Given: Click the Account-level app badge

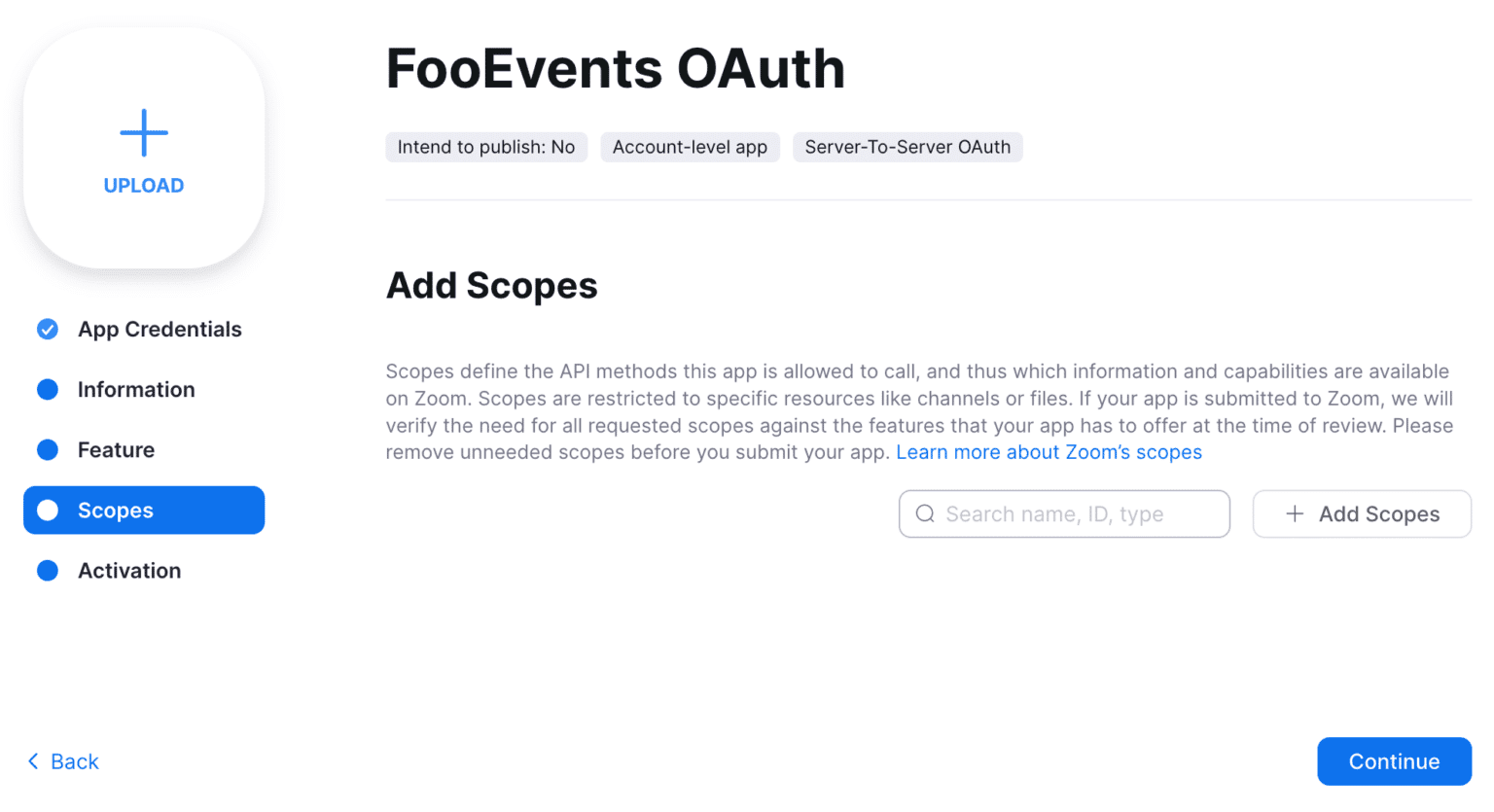Looking at the screenshot, I should [690, 147].
